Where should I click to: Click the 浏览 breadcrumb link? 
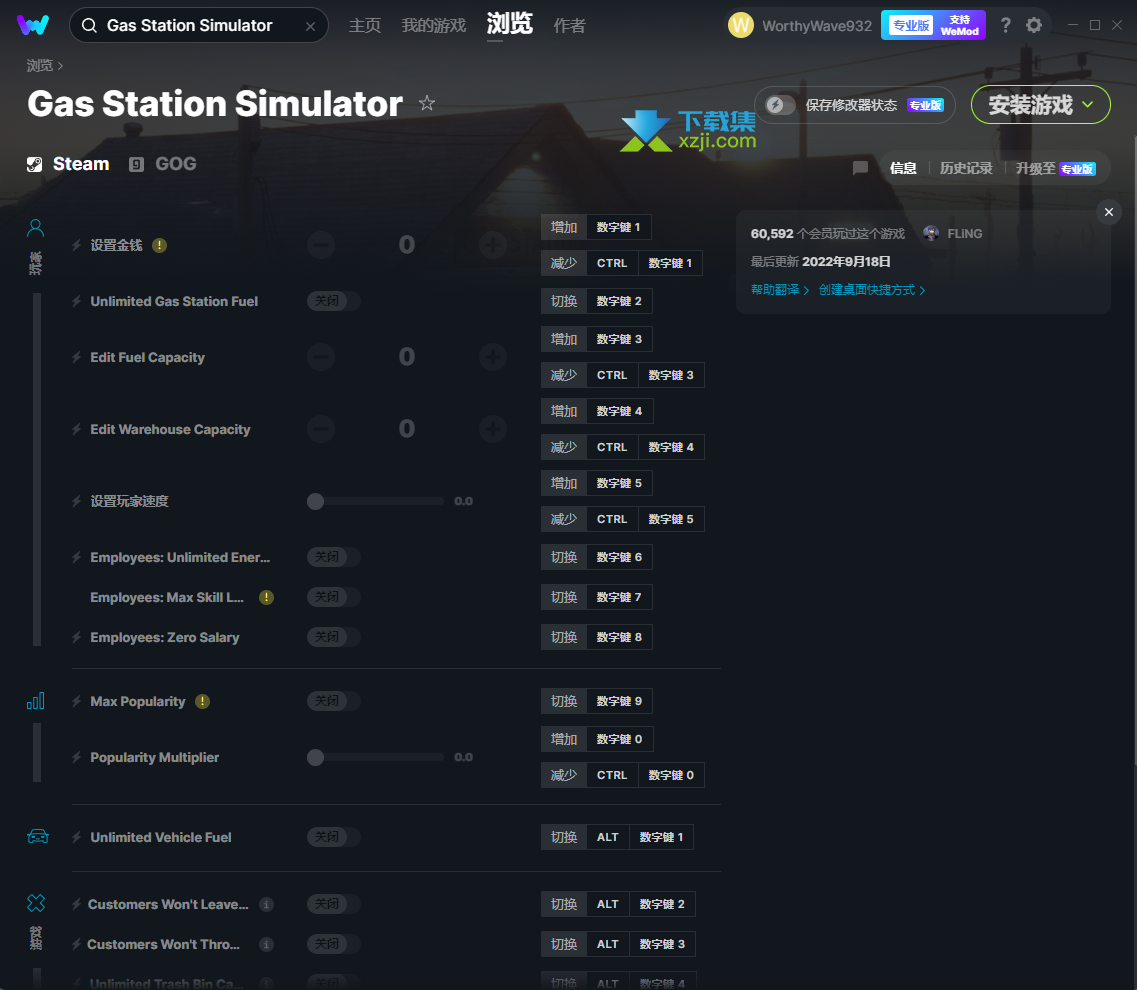tap(40, 66)
